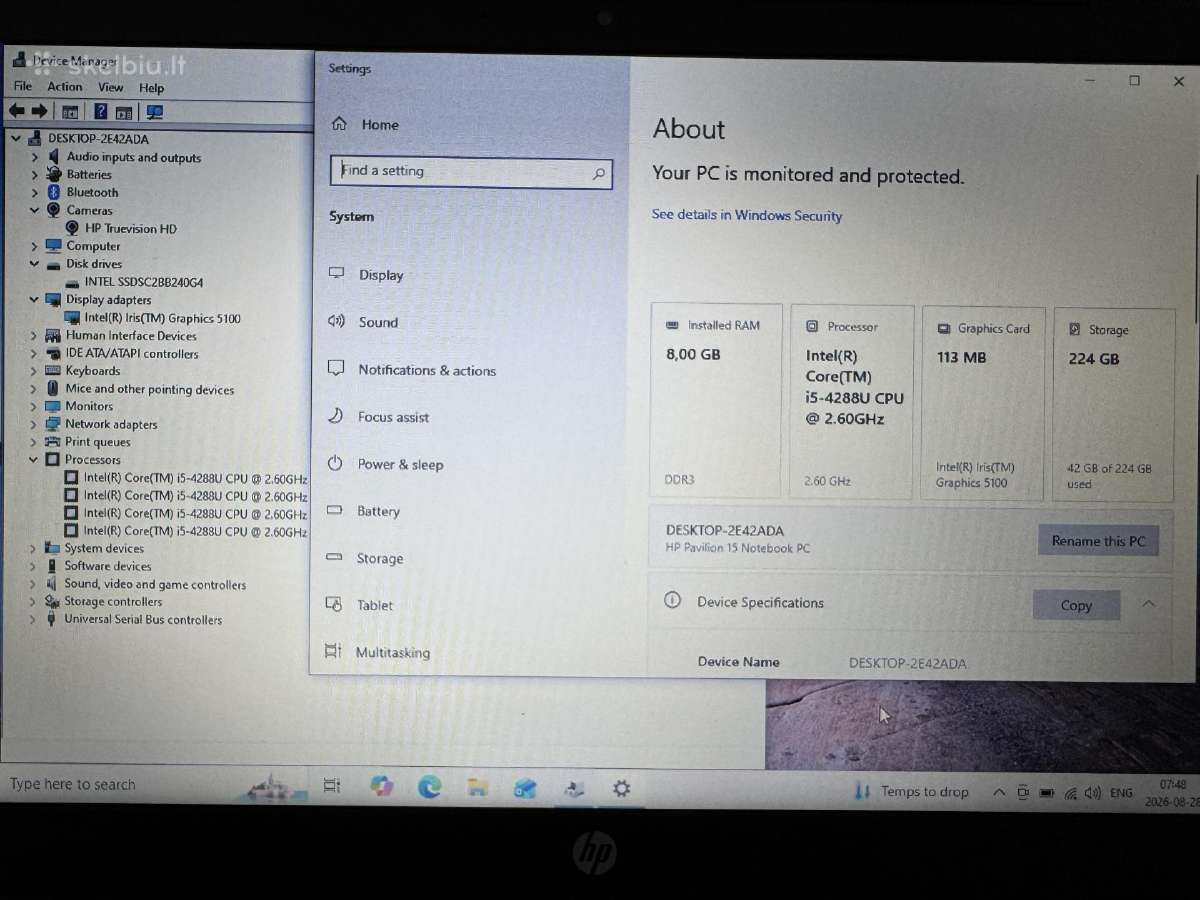Focus the Find a setting search field

(471, 172)
